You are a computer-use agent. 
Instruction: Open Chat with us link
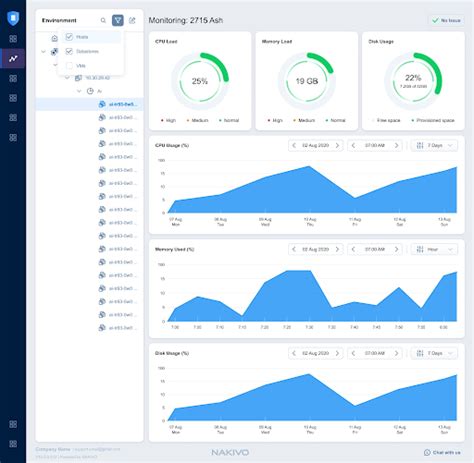(x=442, y=452)
